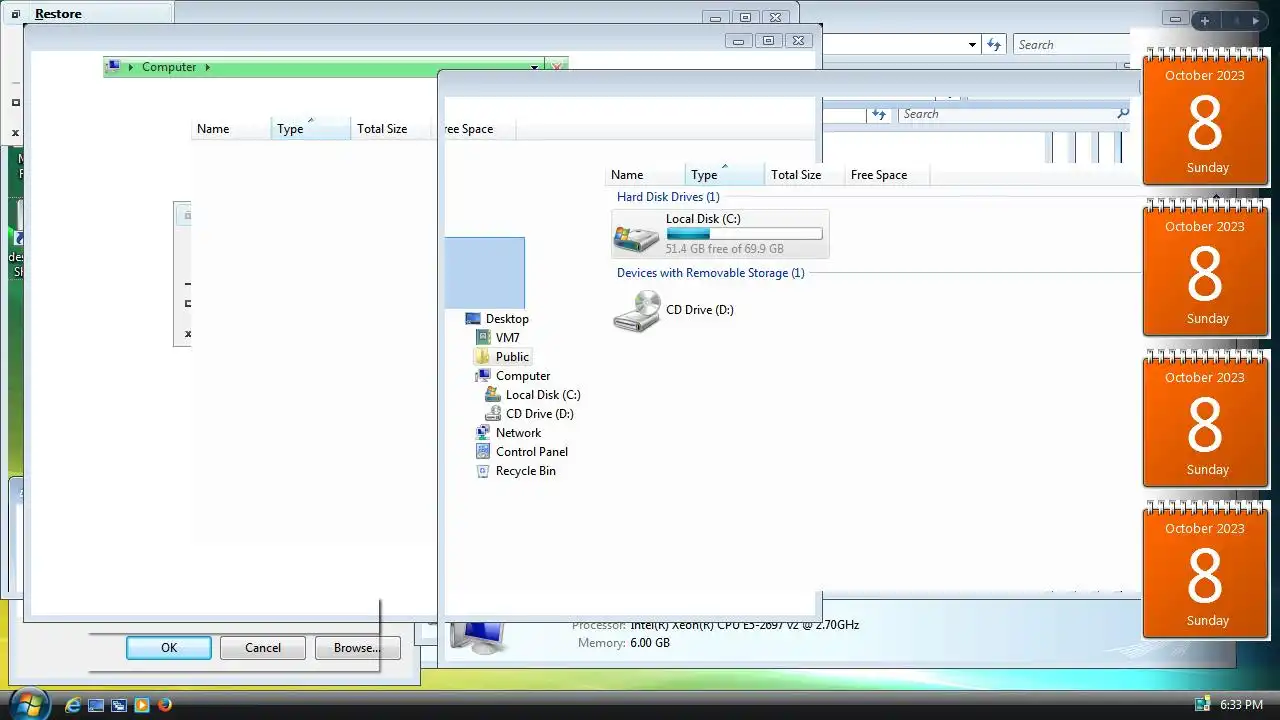
Task: Click the Search box that has a magnifier
Action: coord(1015,114)
